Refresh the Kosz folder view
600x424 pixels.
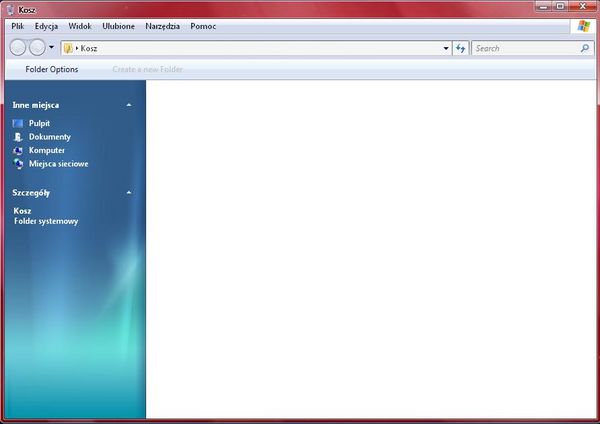click(461, 48)
